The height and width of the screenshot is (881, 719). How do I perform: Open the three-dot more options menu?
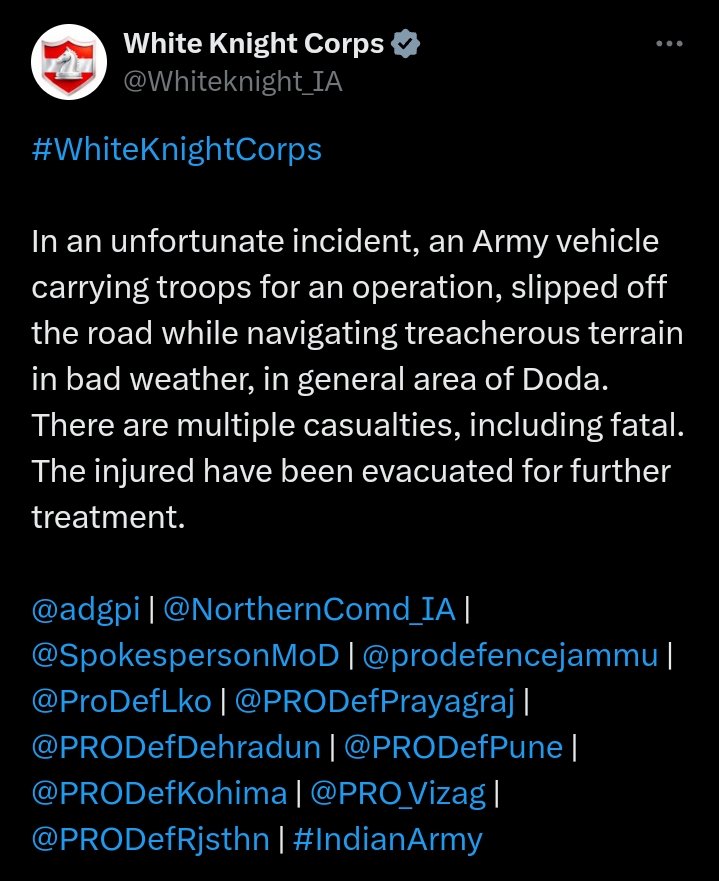tap(669, 44)
